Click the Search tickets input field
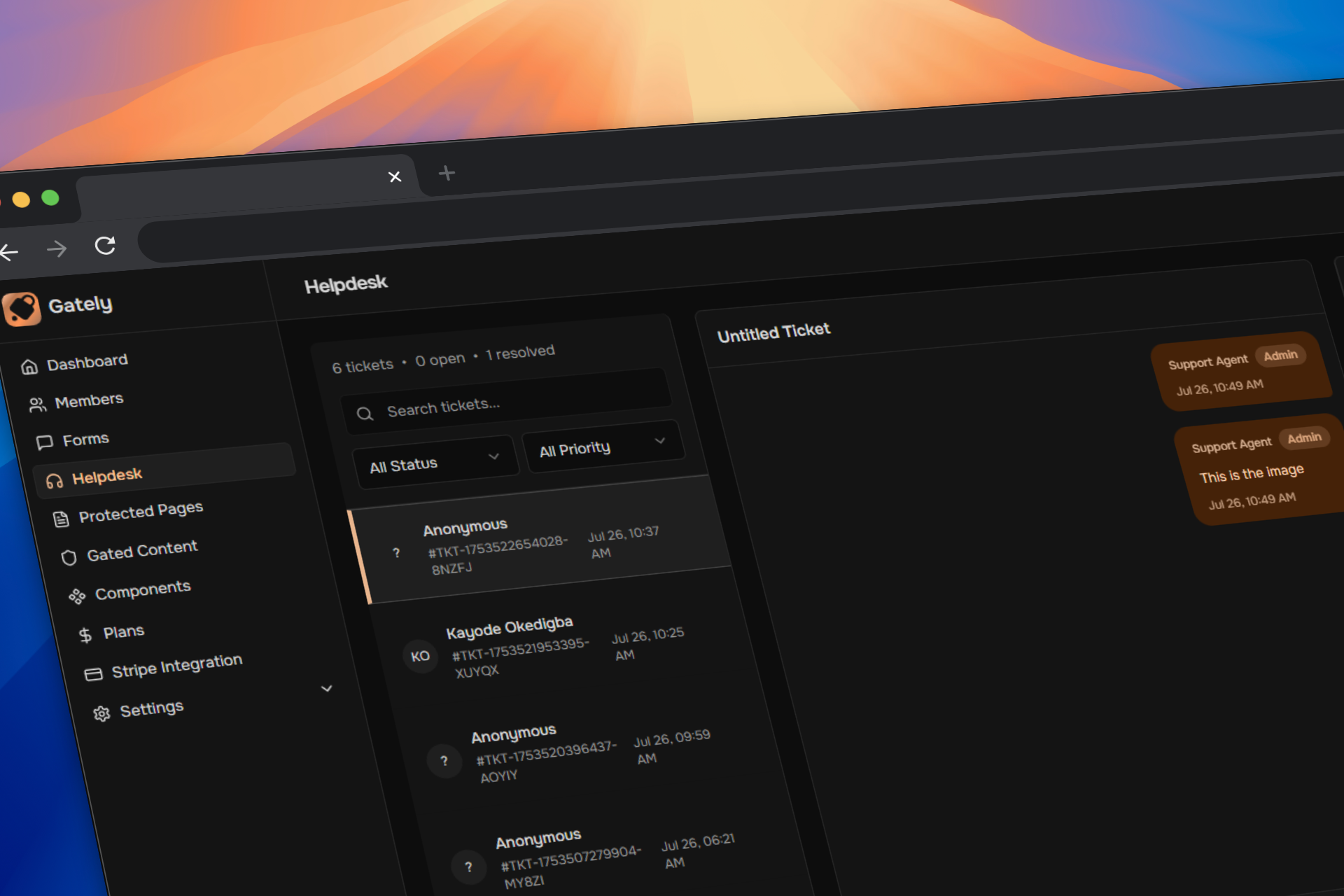This screenshot has height=896, width=1344. (505, 400)
